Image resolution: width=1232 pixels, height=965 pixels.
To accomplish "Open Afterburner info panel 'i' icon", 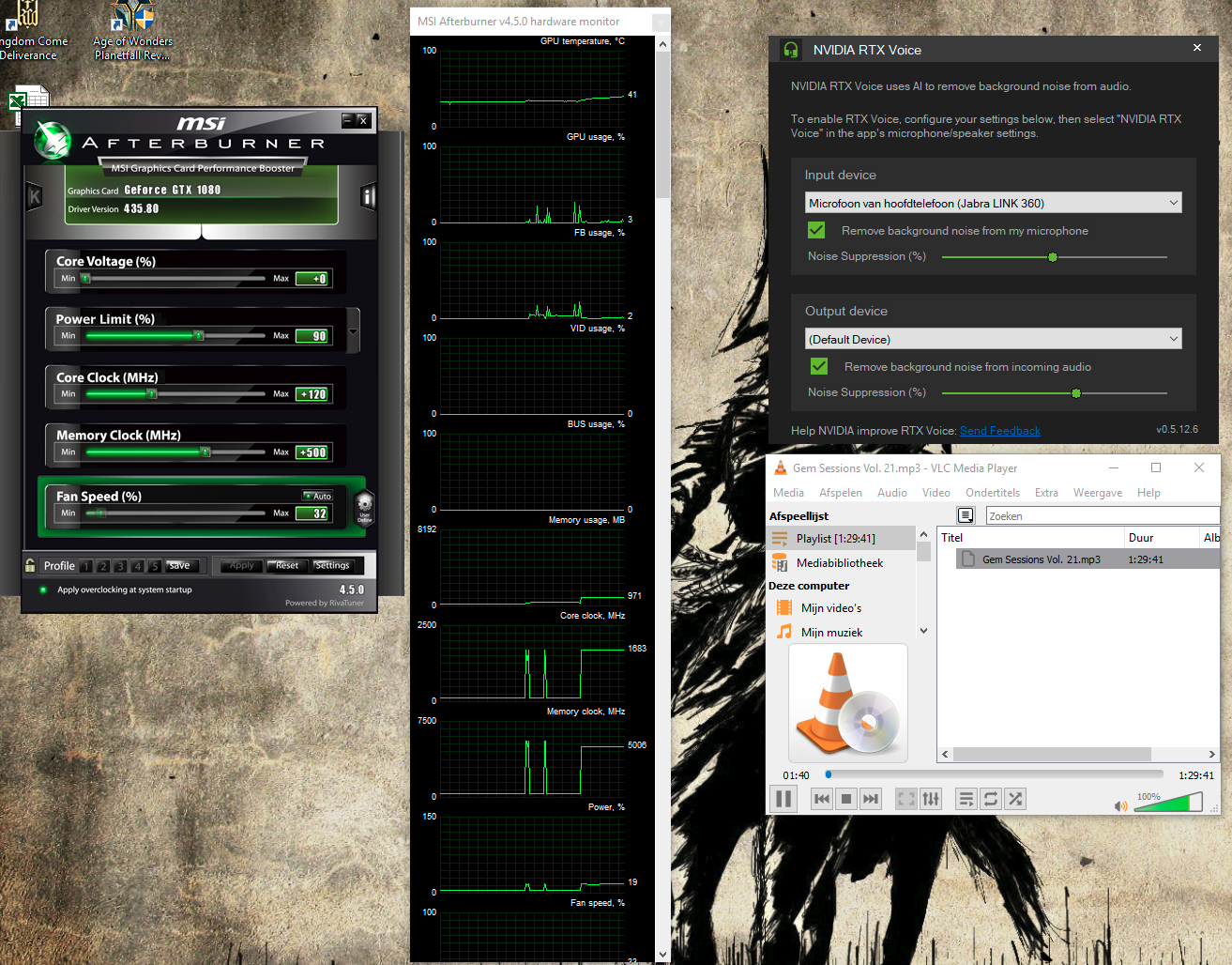I will [x=368, y=196].
